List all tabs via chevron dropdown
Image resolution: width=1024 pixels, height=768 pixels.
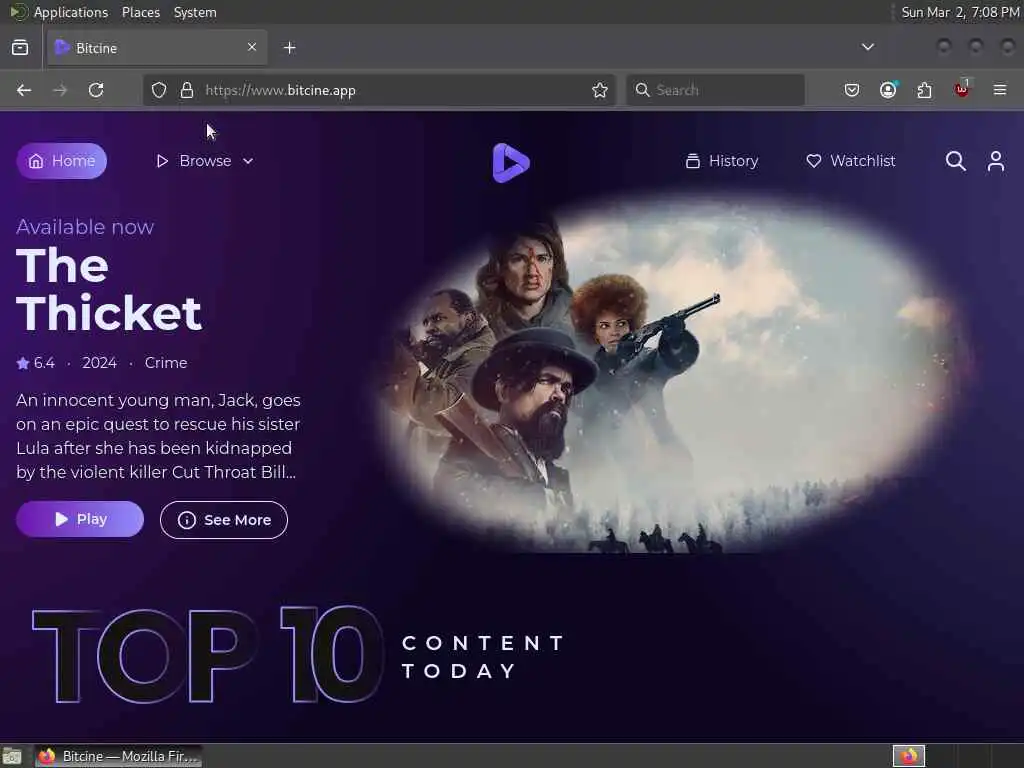868,47
